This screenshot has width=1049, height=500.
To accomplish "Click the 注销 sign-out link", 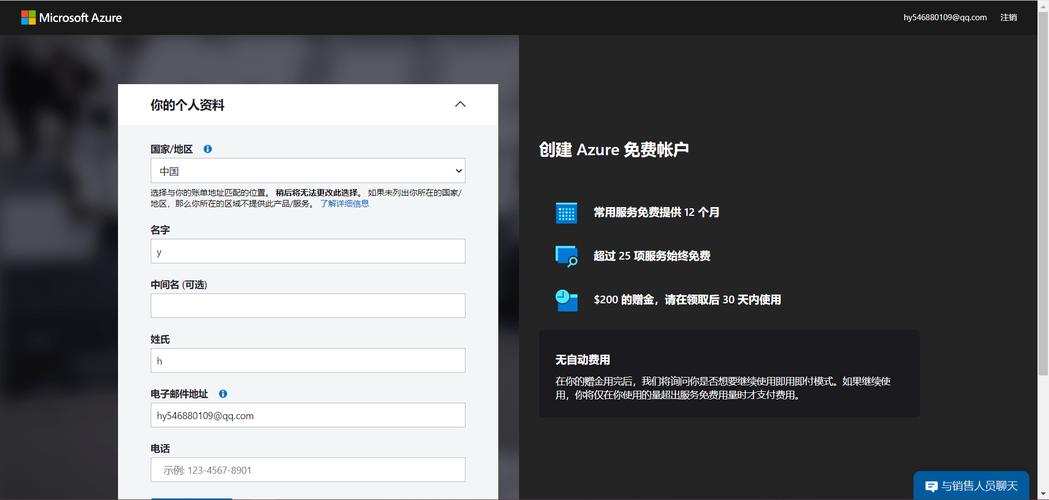I will (1009, 17).
